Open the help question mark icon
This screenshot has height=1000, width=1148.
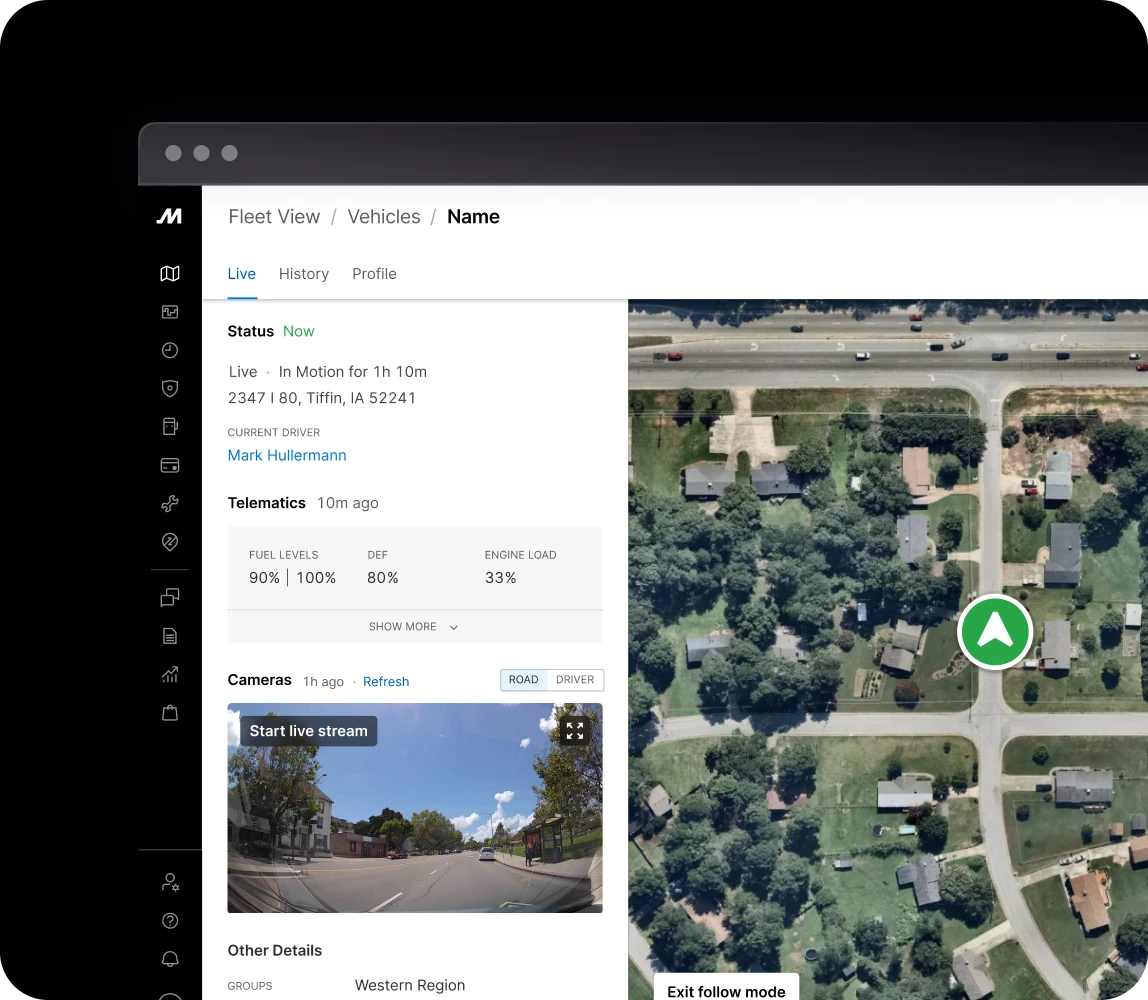pyautogui.click(x=170, y=921)
